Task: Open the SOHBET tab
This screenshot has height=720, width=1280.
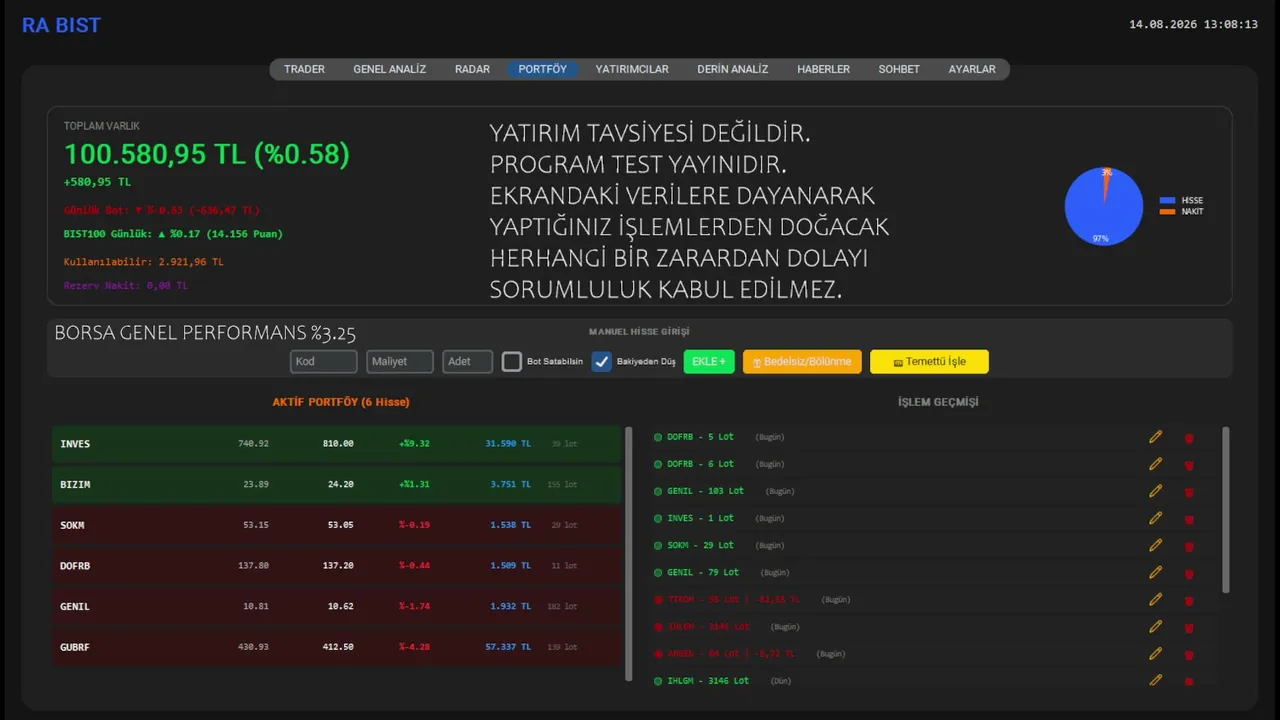Action: [899, 69]
